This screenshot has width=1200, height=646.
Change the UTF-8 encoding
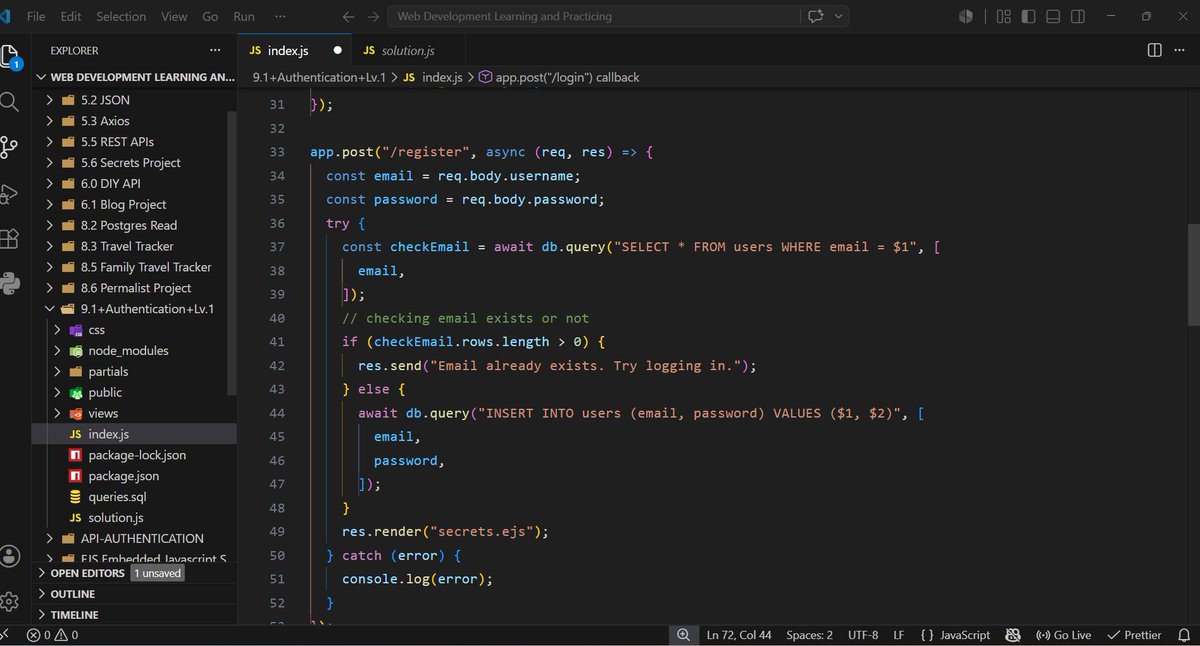(x=863, y=635)
